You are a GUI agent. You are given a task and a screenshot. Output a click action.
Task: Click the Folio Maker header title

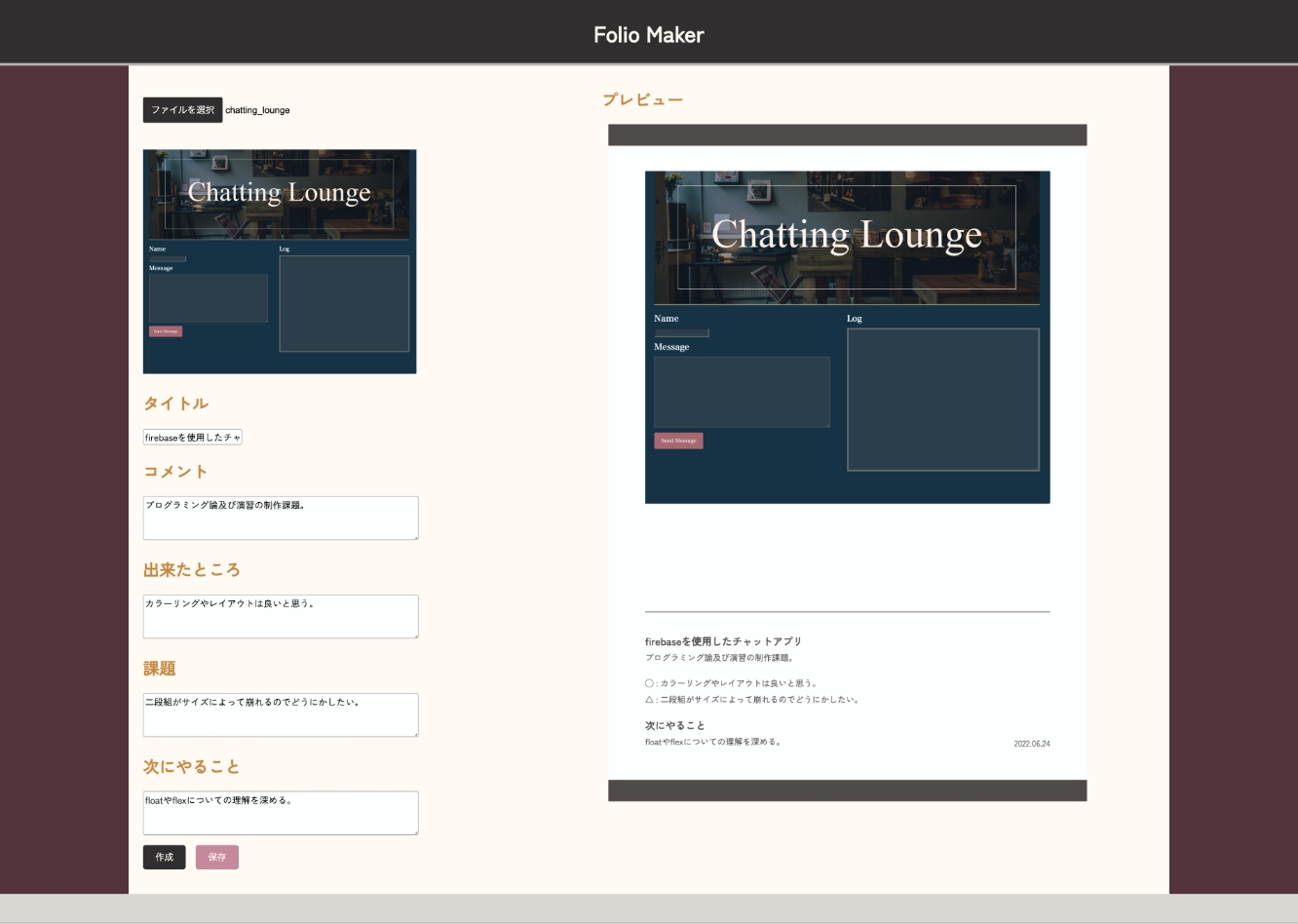point(649,35)
